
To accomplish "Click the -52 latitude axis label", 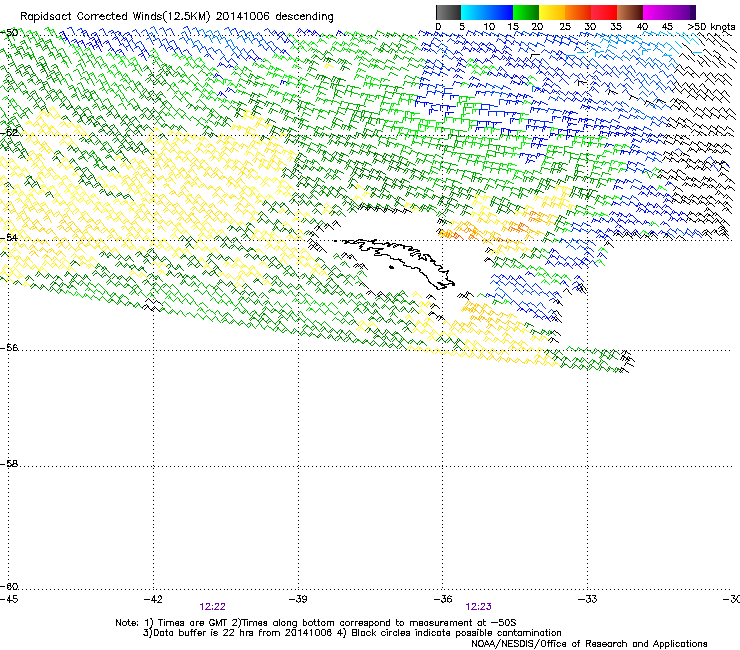I will click(9, 132).
